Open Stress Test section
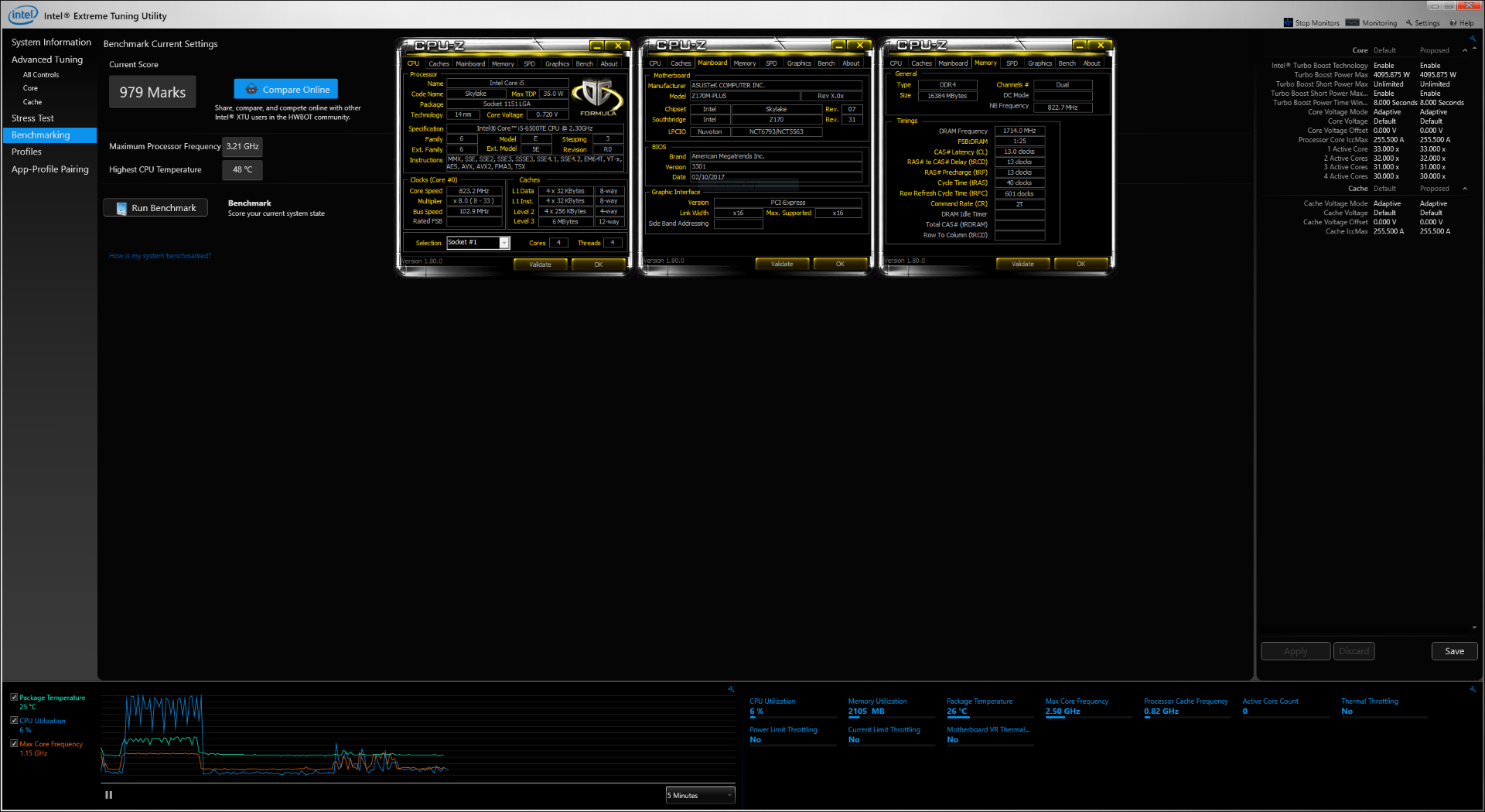The image size is (1485, 812). 32,118
